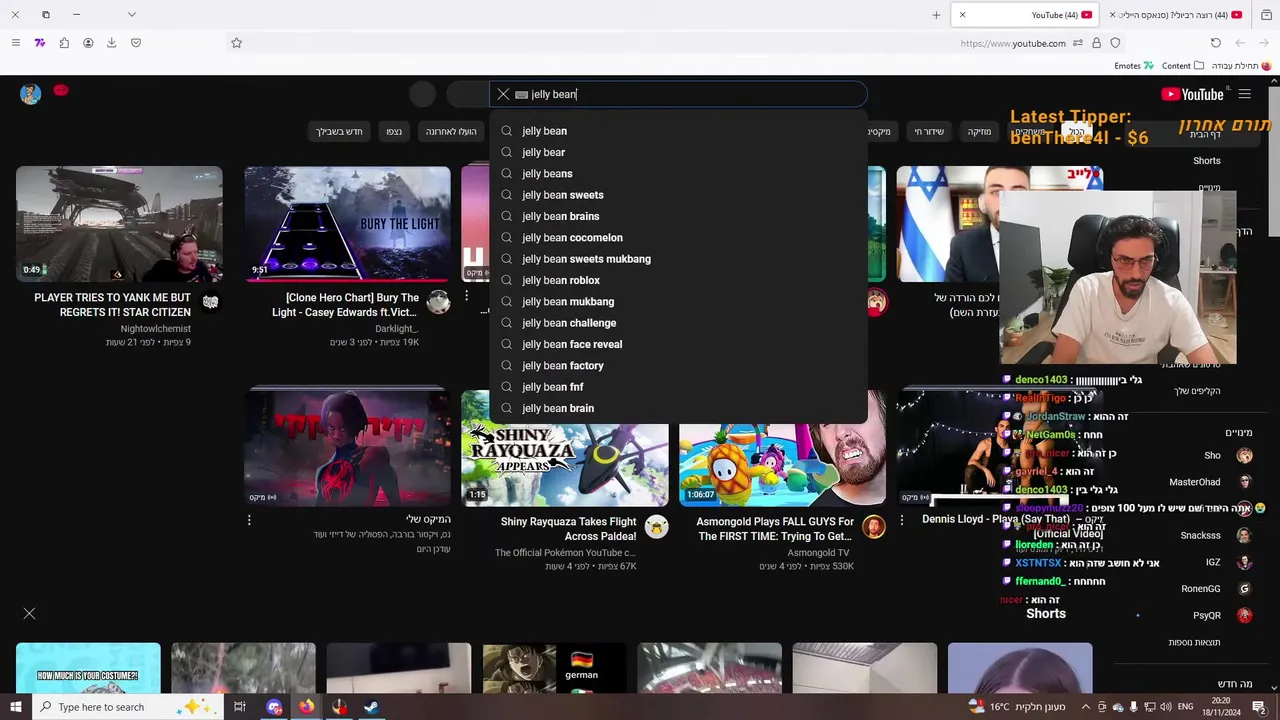Expand the list all tabs dropdown arrow

[131, 15]
